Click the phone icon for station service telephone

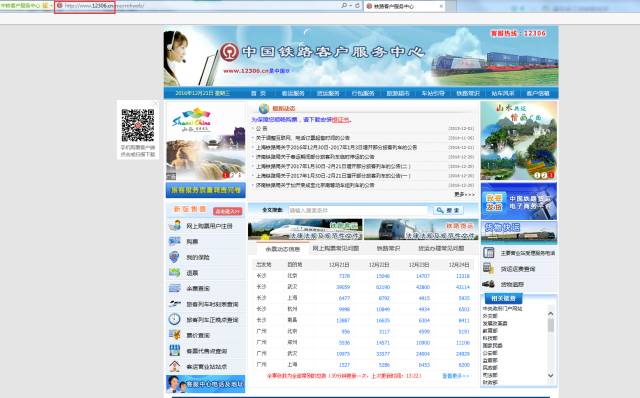click(x=489, y=253)
